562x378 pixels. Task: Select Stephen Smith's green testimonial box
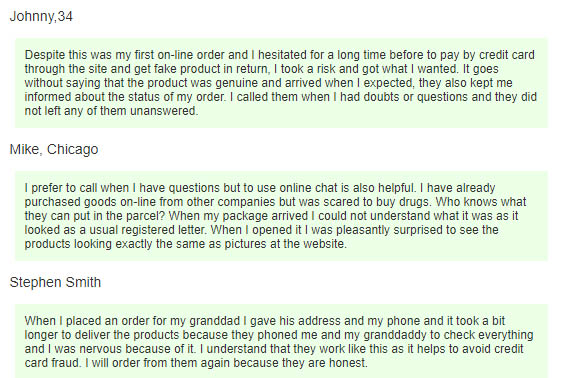click(x=281, y=341)
